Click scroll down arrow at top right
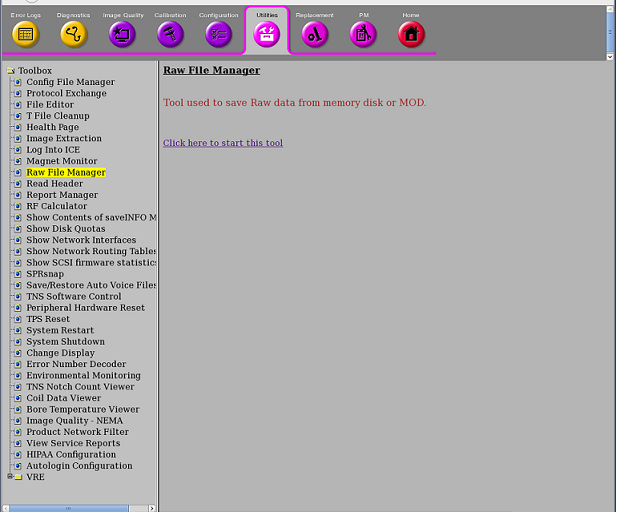 pyautogui.click(x=611, y=57)
